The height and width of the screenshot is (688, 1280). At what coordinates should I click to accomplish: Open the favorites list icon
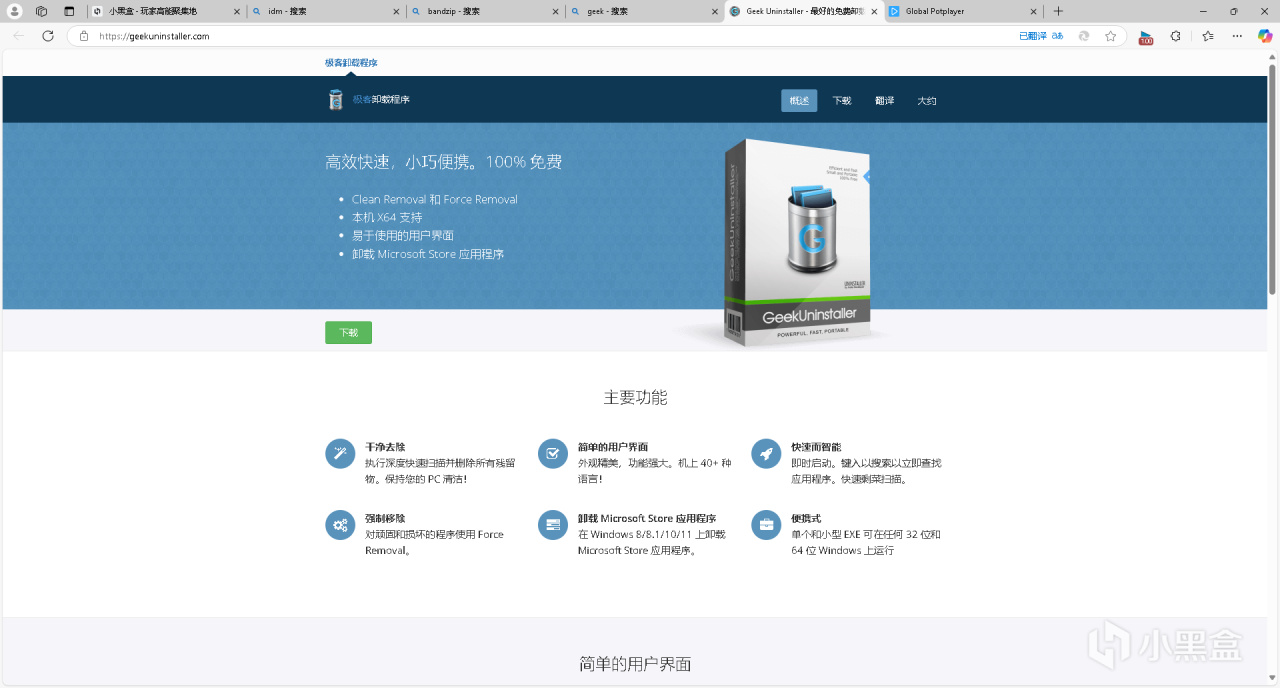pos(1207,36)
